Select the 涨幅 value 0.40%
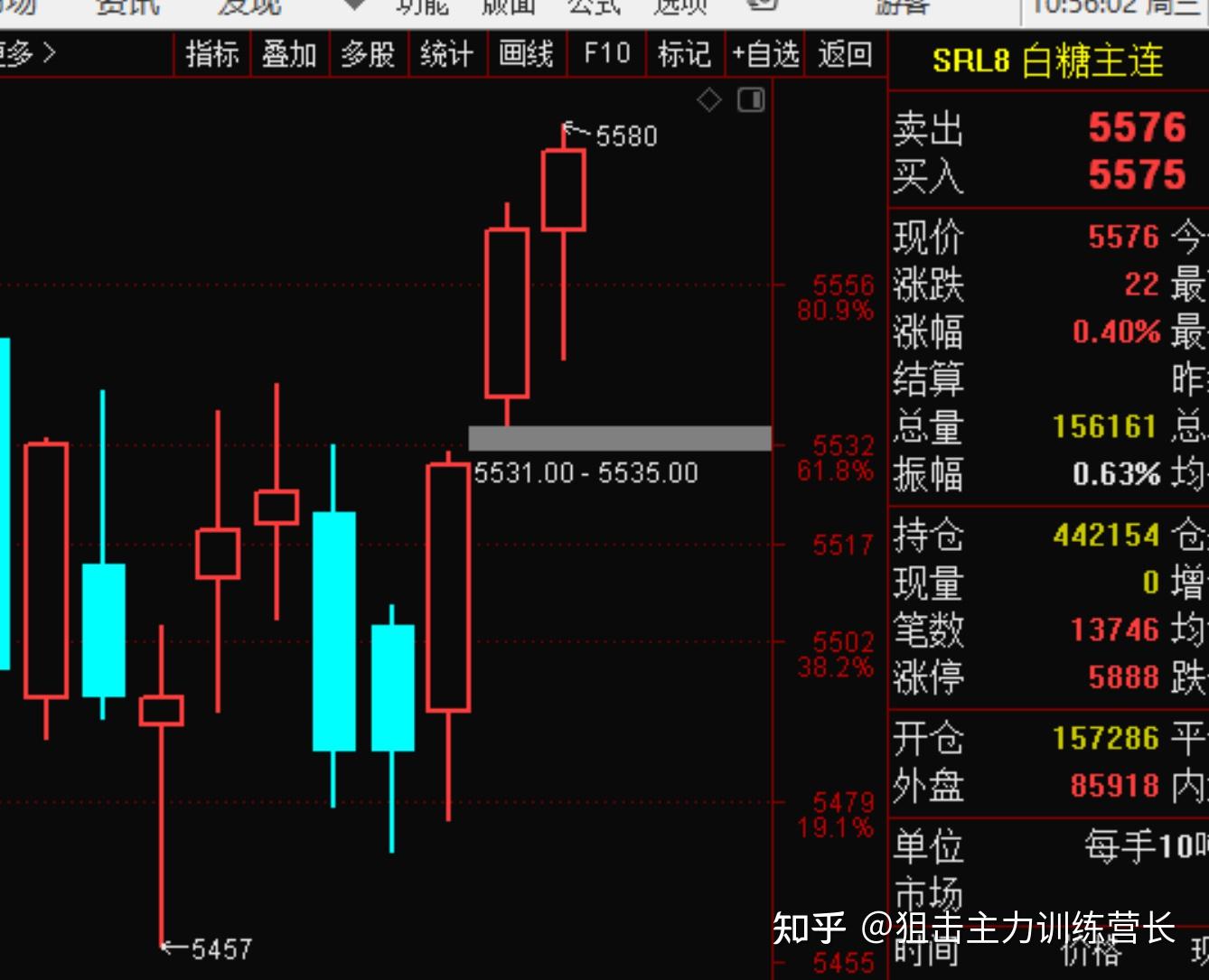 (x=1116, y=331)
